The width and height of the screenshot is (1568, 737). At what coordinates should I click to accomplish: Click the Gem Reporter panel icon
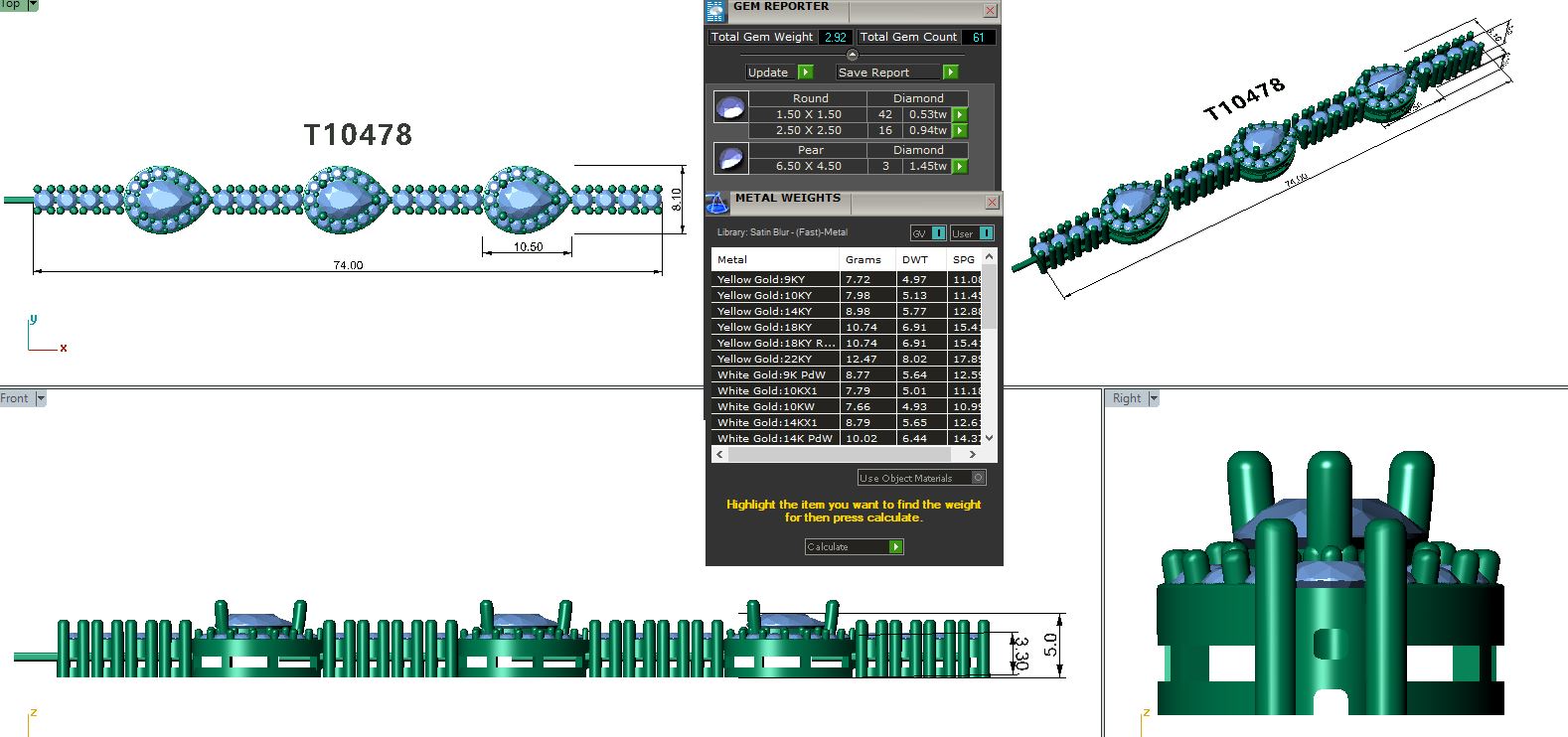[x=715, y=11]
